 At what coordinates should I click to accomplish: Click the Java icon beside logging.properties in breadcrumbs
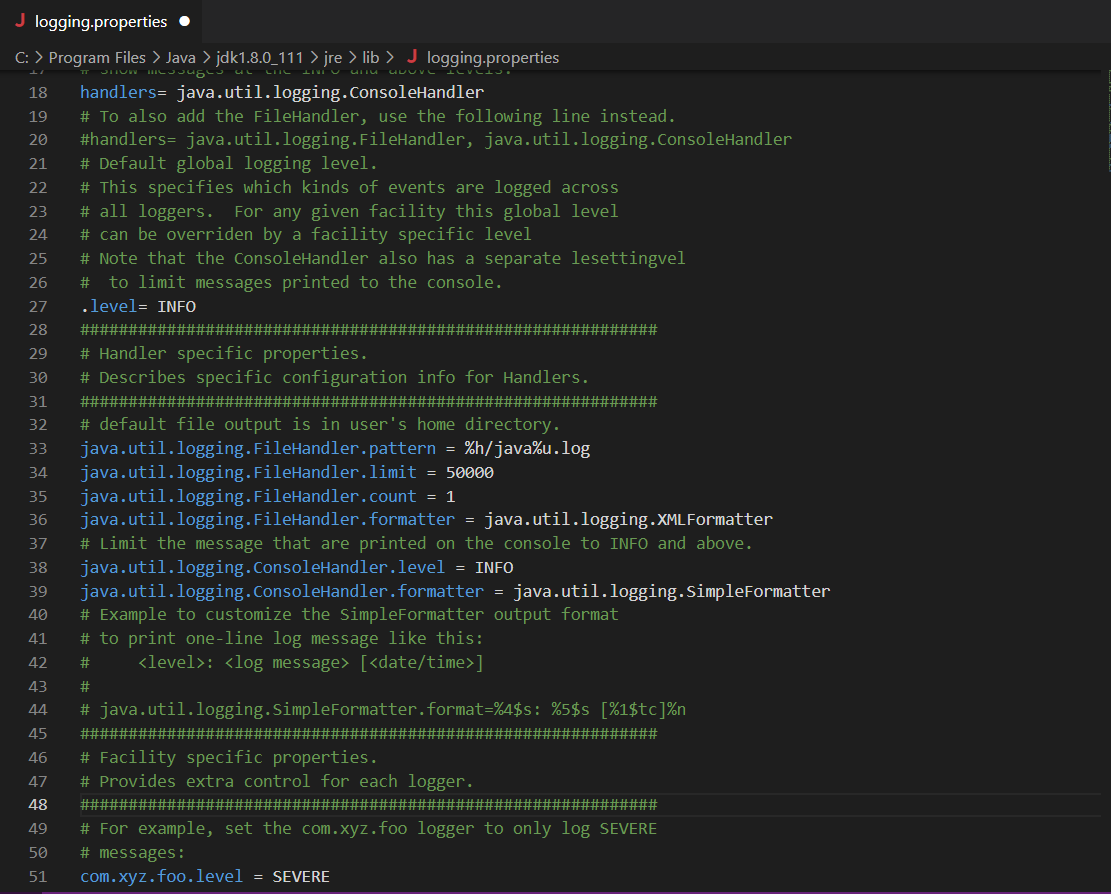[412, 57]
